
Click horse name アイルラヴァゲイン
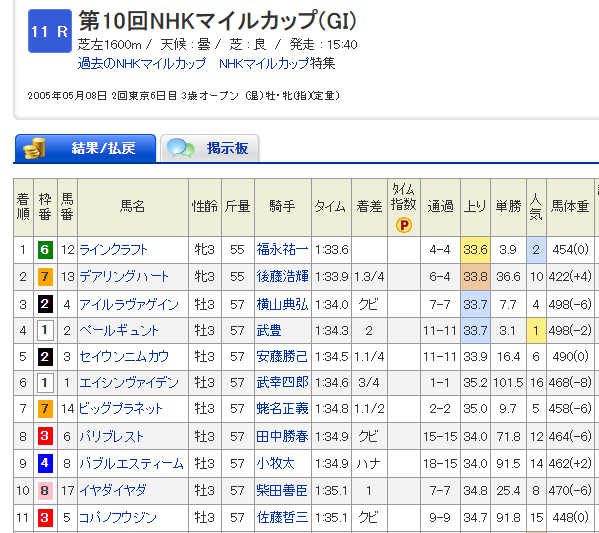(x=129, y=305)
